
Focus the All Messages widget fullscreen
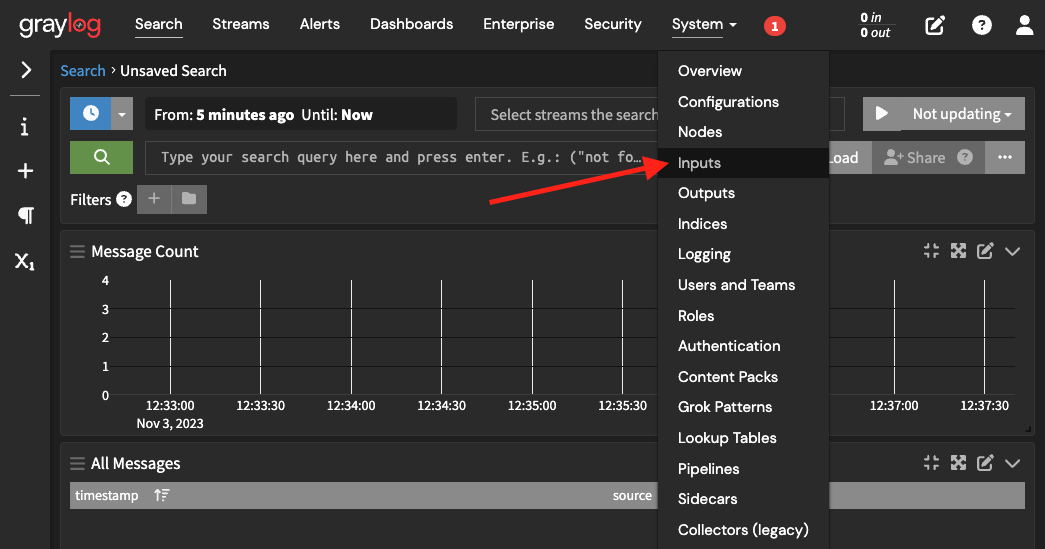(x=958, y=463)
